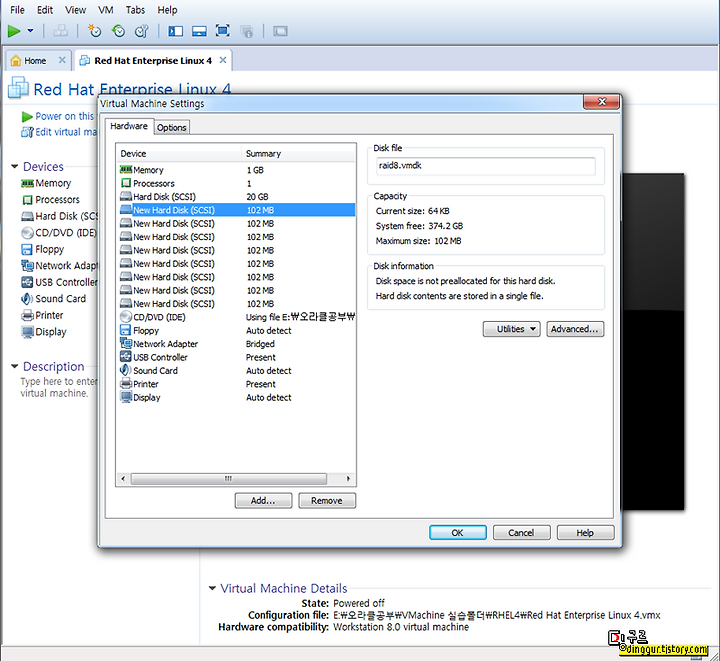Toggle the library sidebar view icon
This screenshot has width=720, height=661.
point(175,31)
